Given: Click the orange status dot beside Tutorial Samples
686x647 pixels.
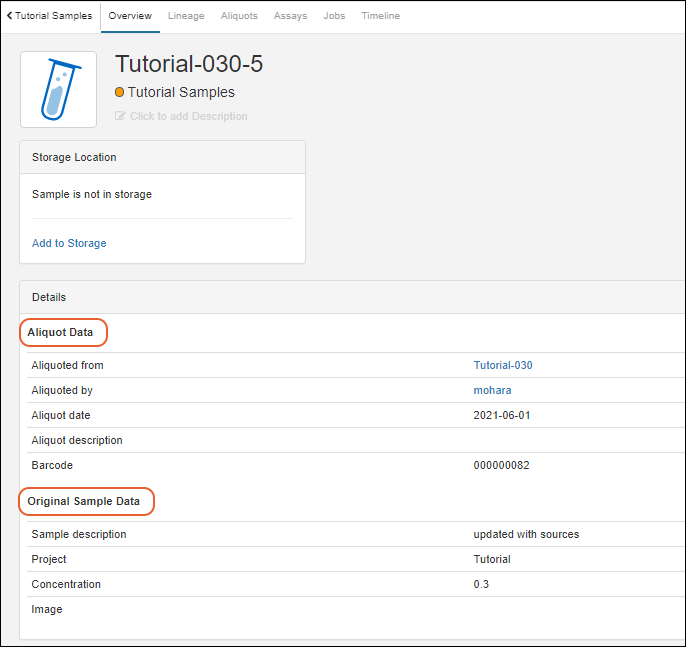Looking at the screenshot, I should pos(120,92).
